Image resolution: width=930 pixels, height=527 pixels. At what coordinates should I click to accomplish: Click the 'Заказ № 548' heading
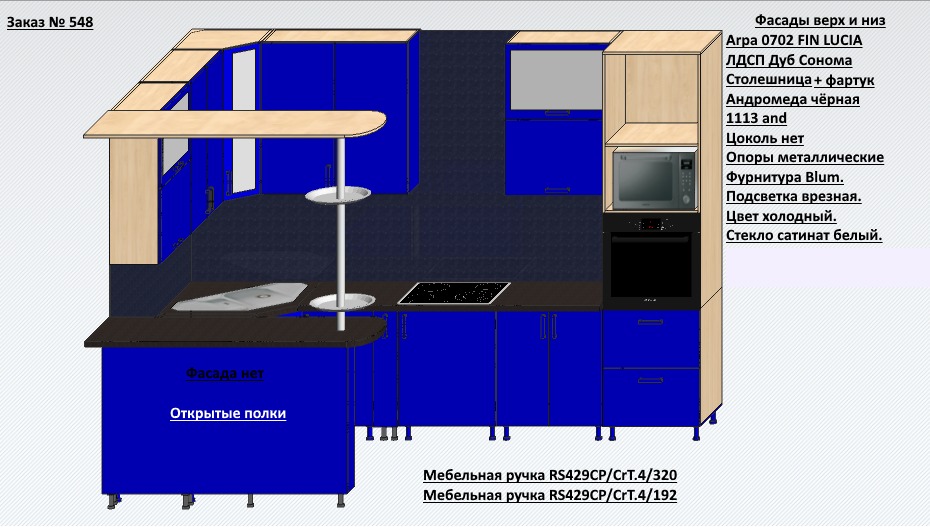click(50, 23)
